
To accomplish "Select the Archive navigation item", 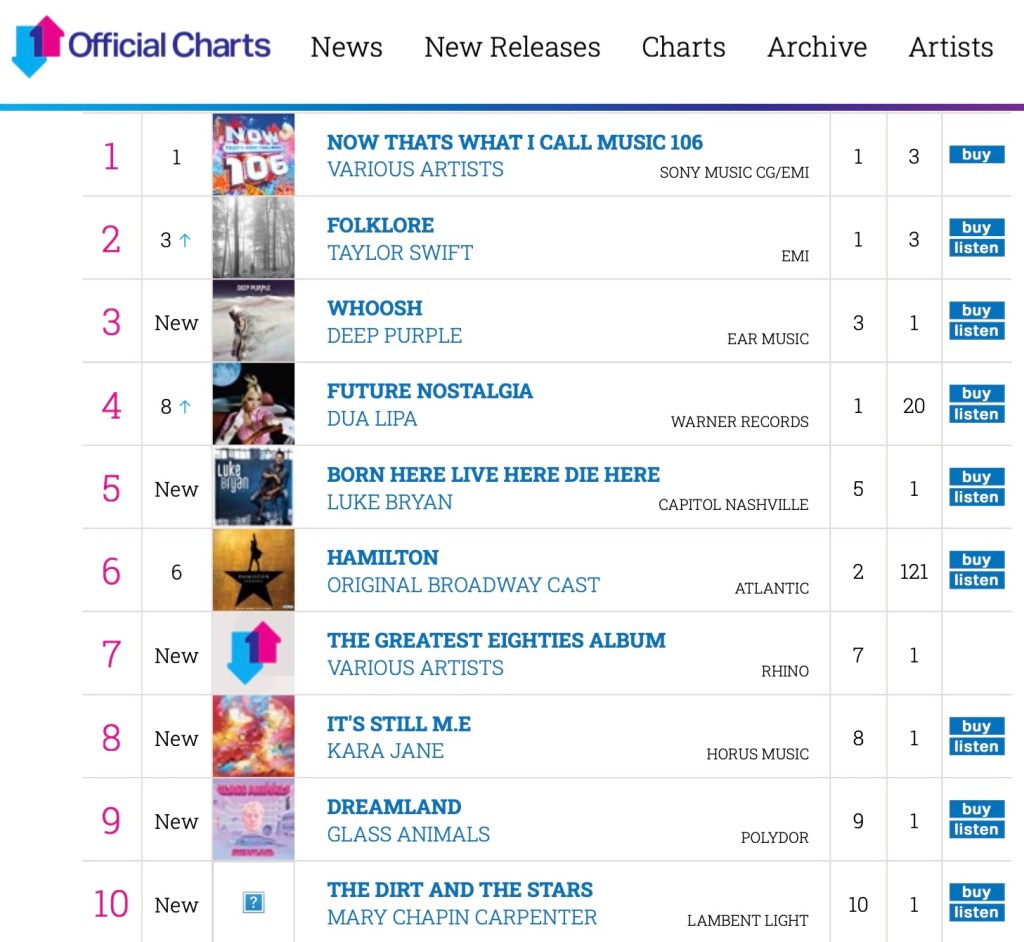I will pos(817,47).
